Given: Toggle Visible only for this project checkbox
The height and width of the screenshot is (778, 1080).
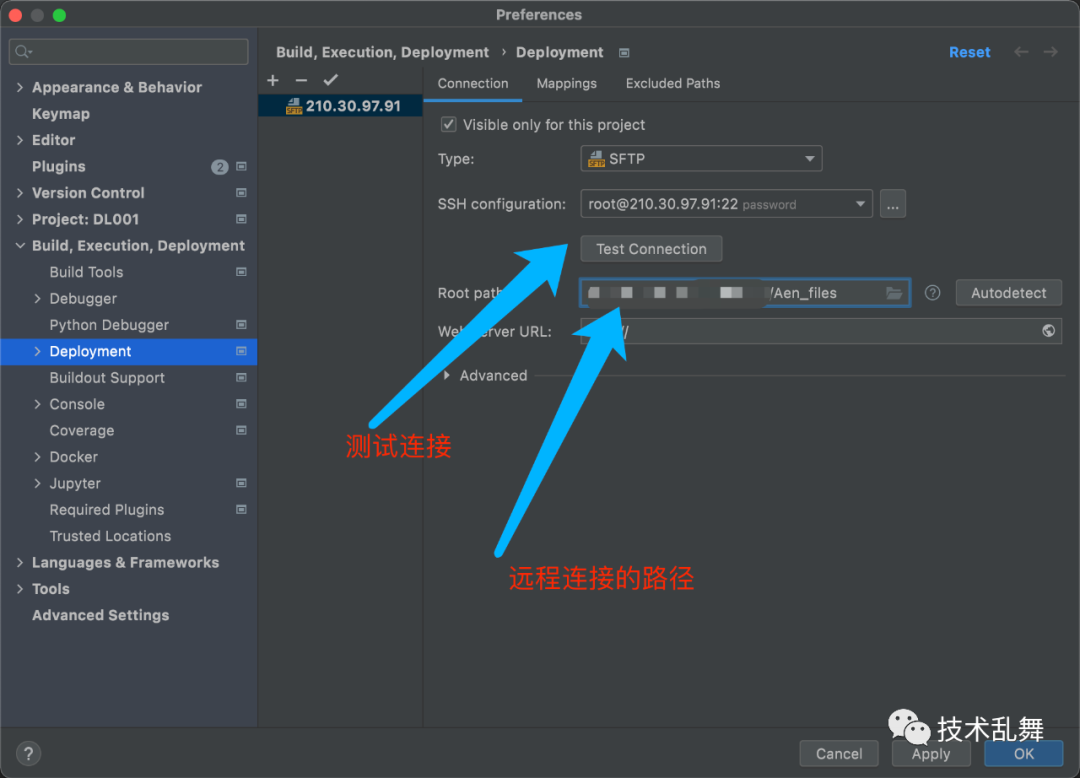Looking at the screenshot, I should coord(448,125).
